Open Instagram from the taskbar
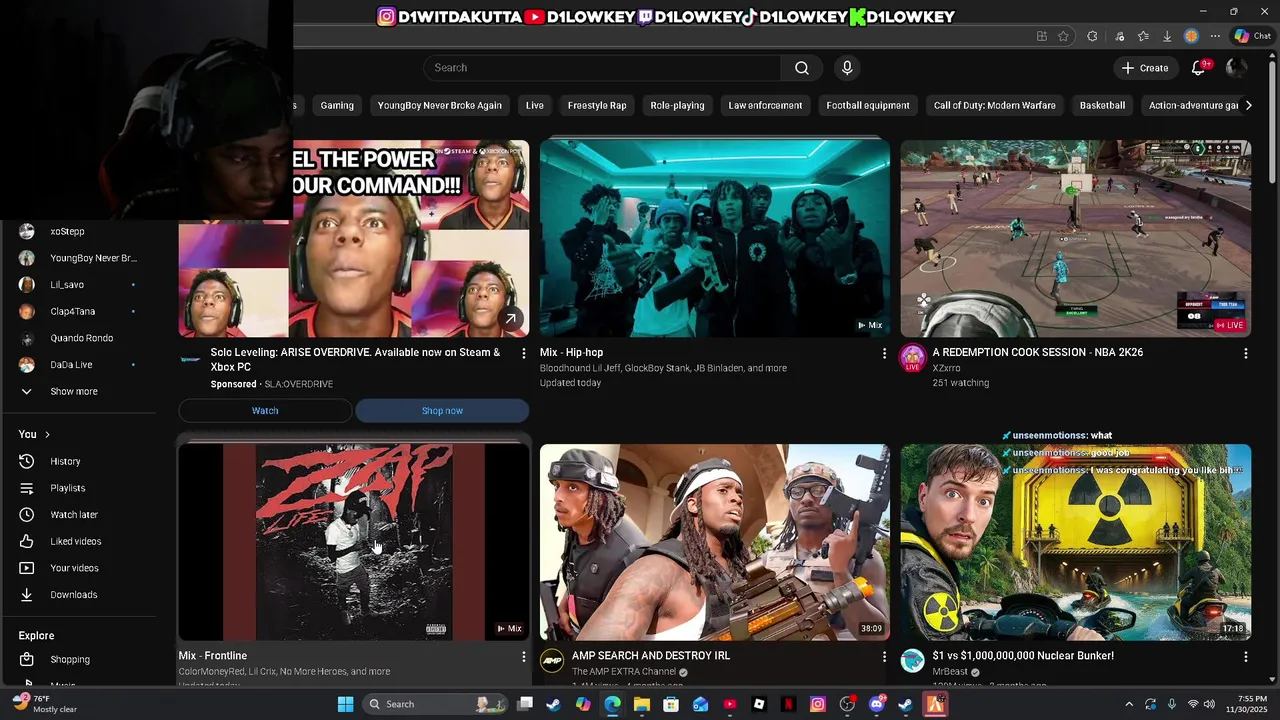The width and height of the screenshot is (1280, 720). pos(818,704)
